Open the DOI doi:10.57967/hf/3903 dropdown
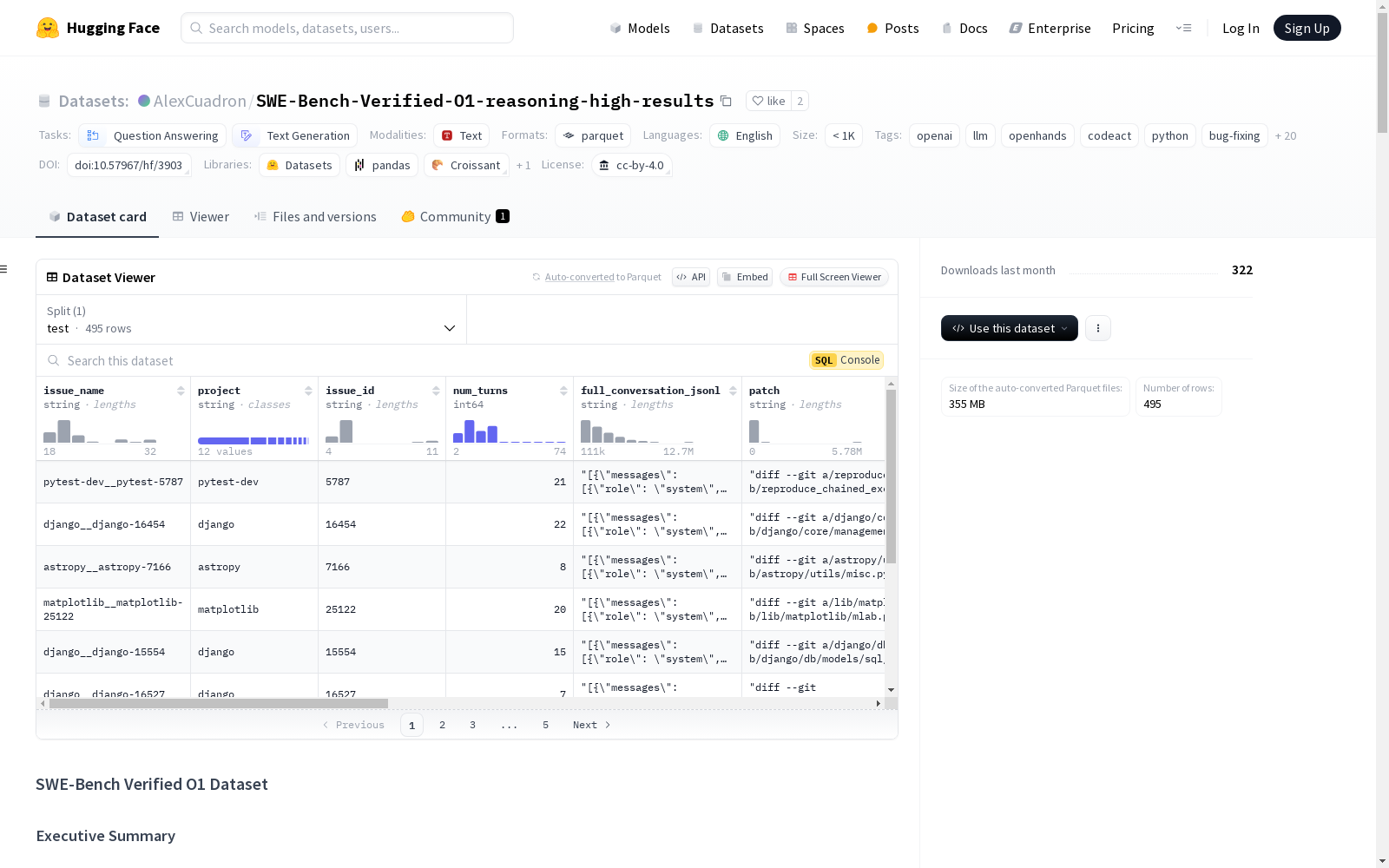Screen dimensions: 1389x868 click(128, 165)
